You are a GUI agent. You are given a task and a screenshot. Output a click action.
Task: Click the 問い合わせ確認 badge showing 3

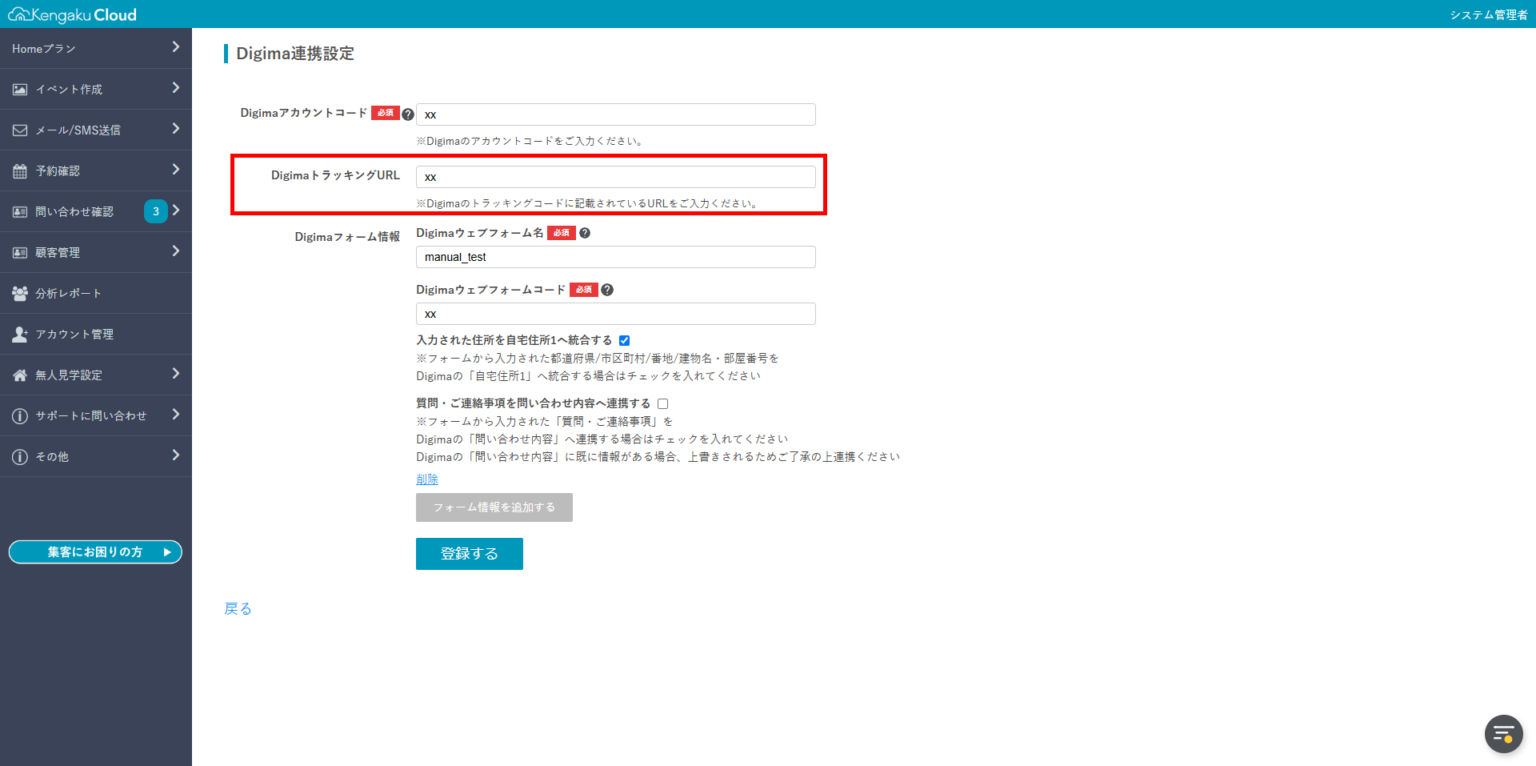click(x=155, y=211)
